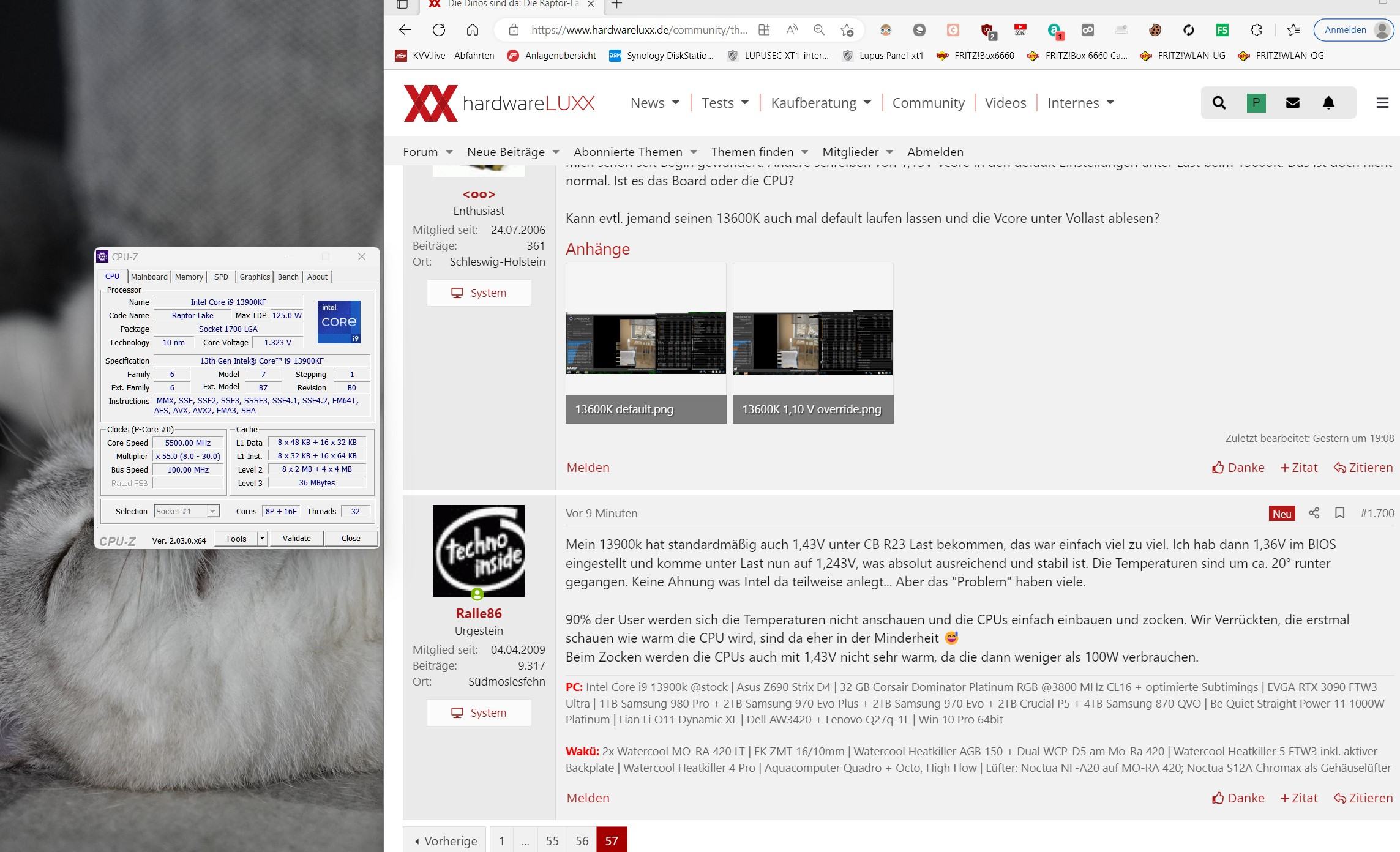Open the favorites list icon

(x=1293, y=29)
